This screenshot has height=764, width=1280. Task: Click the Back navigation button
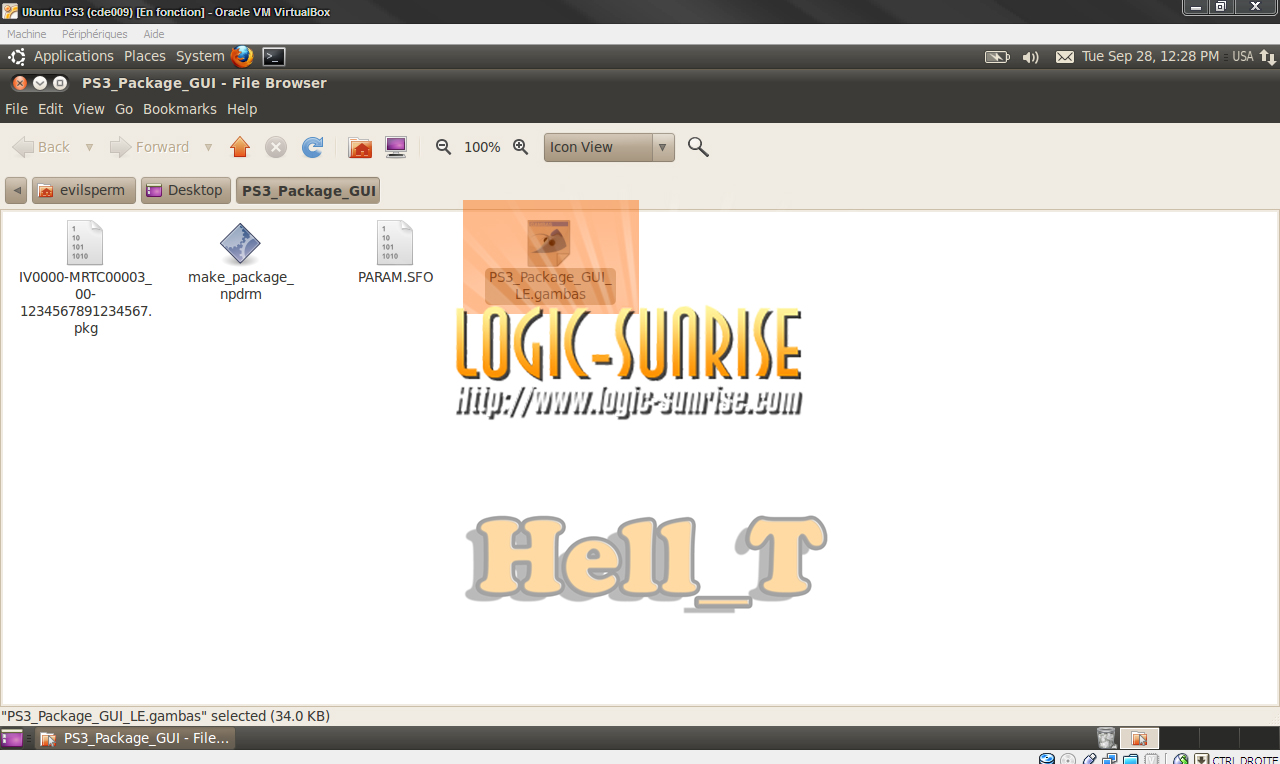[x=42, y=147]
